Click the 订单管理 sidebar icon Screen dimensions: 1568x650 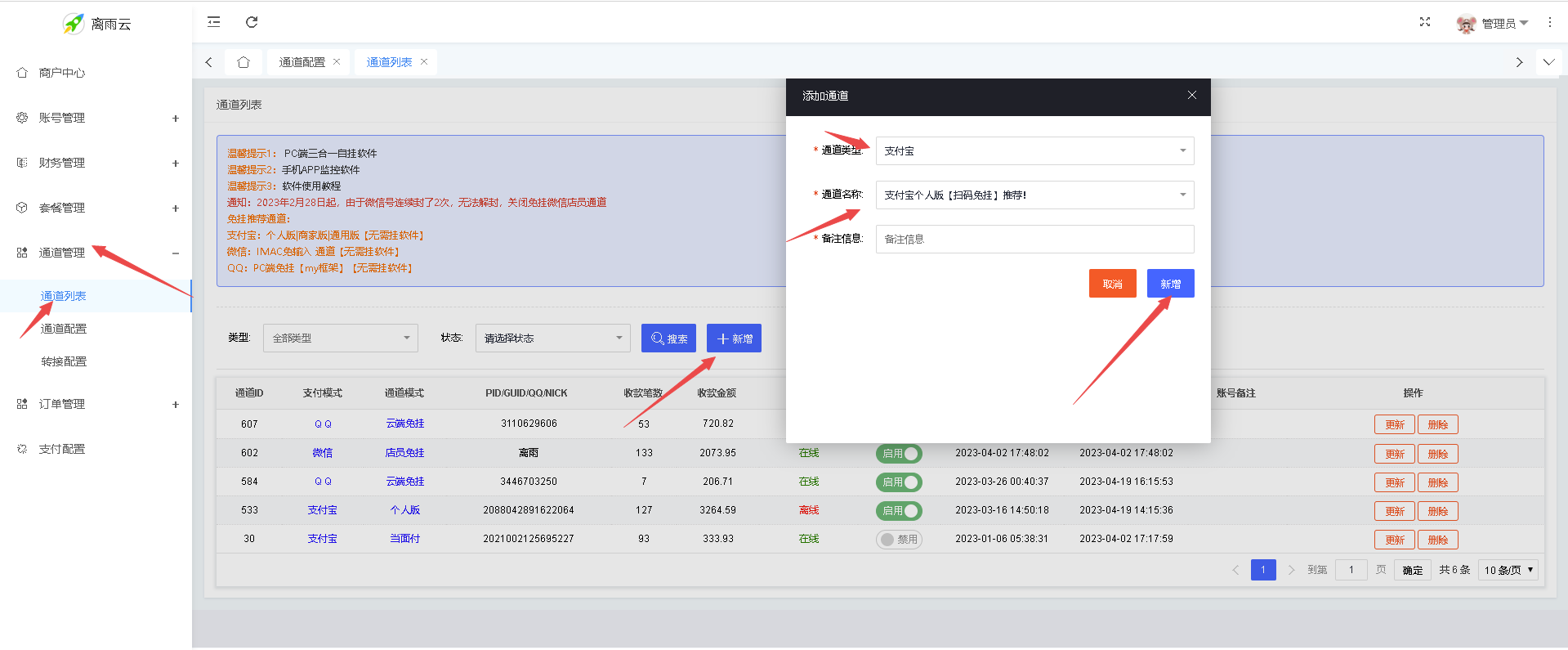[x=22, y=404]
